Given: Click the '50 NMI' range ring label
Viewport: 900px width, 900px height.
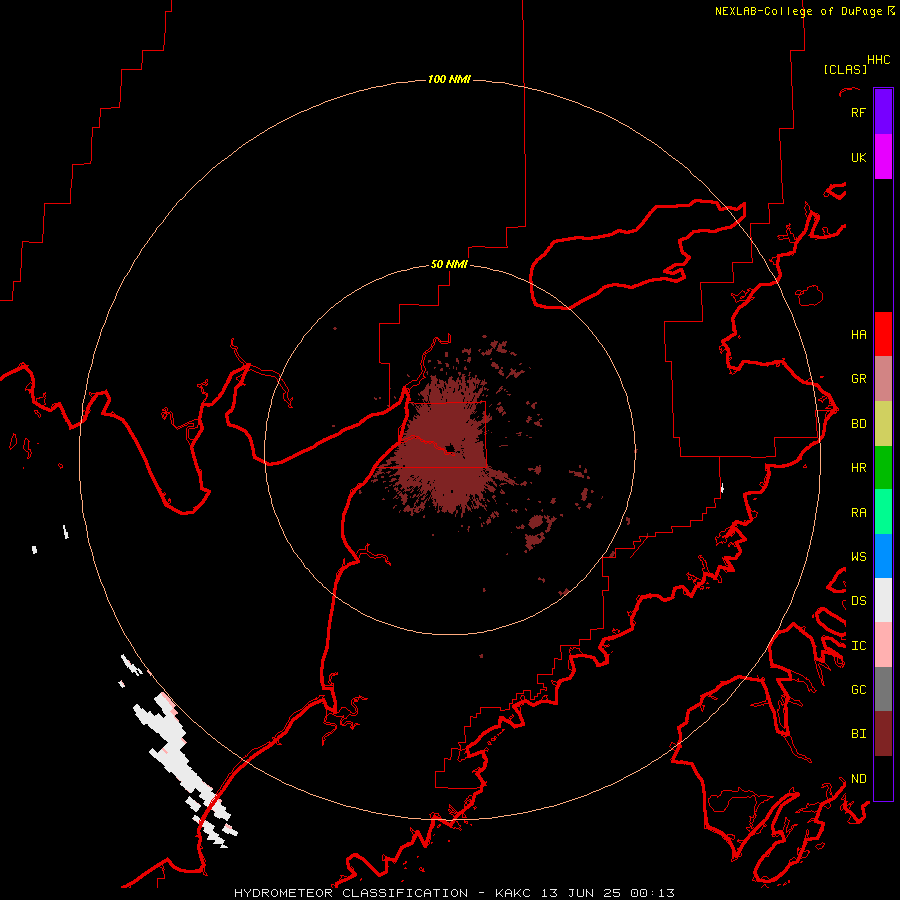Looking at the screenshot, I should click(449, 264).
